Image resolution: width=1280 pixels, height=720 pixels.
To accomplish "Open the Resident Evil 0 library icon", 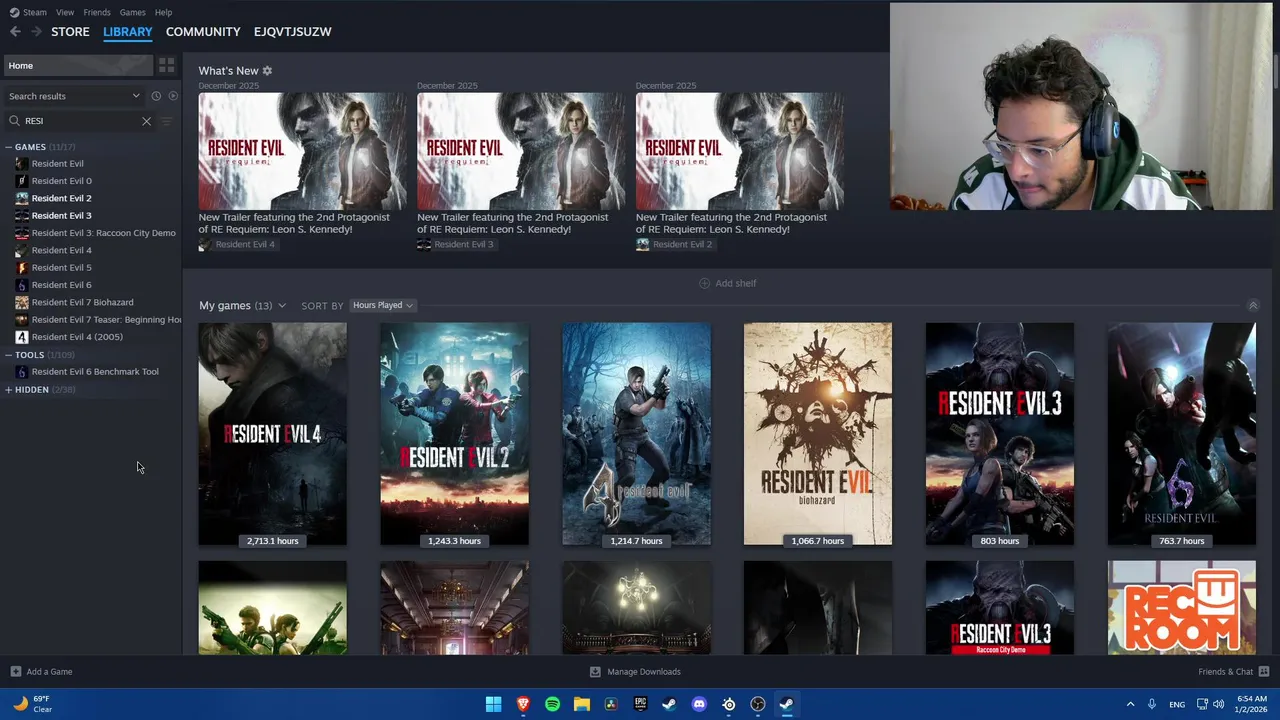I will click(x=22, y=181).
